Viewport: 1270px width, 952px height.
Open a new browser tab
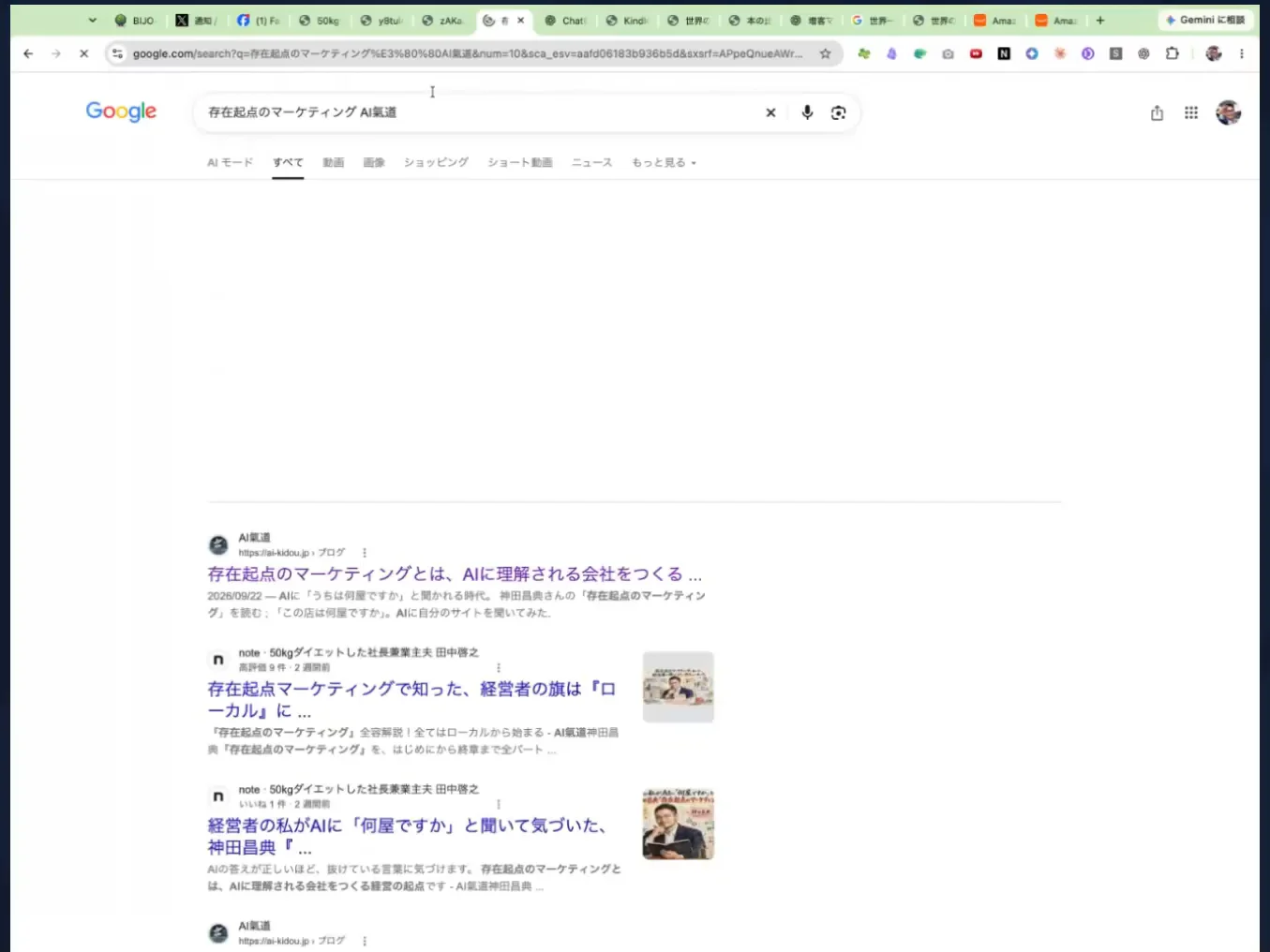tap(1100, 20)
